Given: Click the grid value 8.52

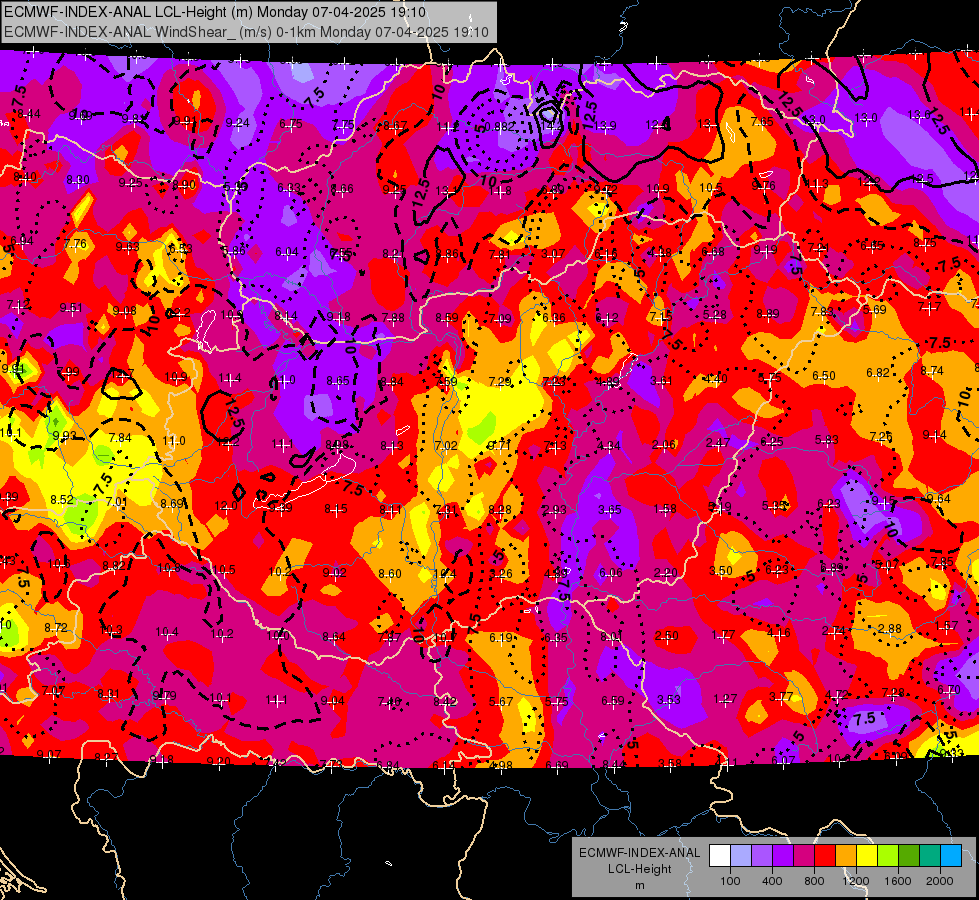Looking at the screenshot, I should click(62, 500).
